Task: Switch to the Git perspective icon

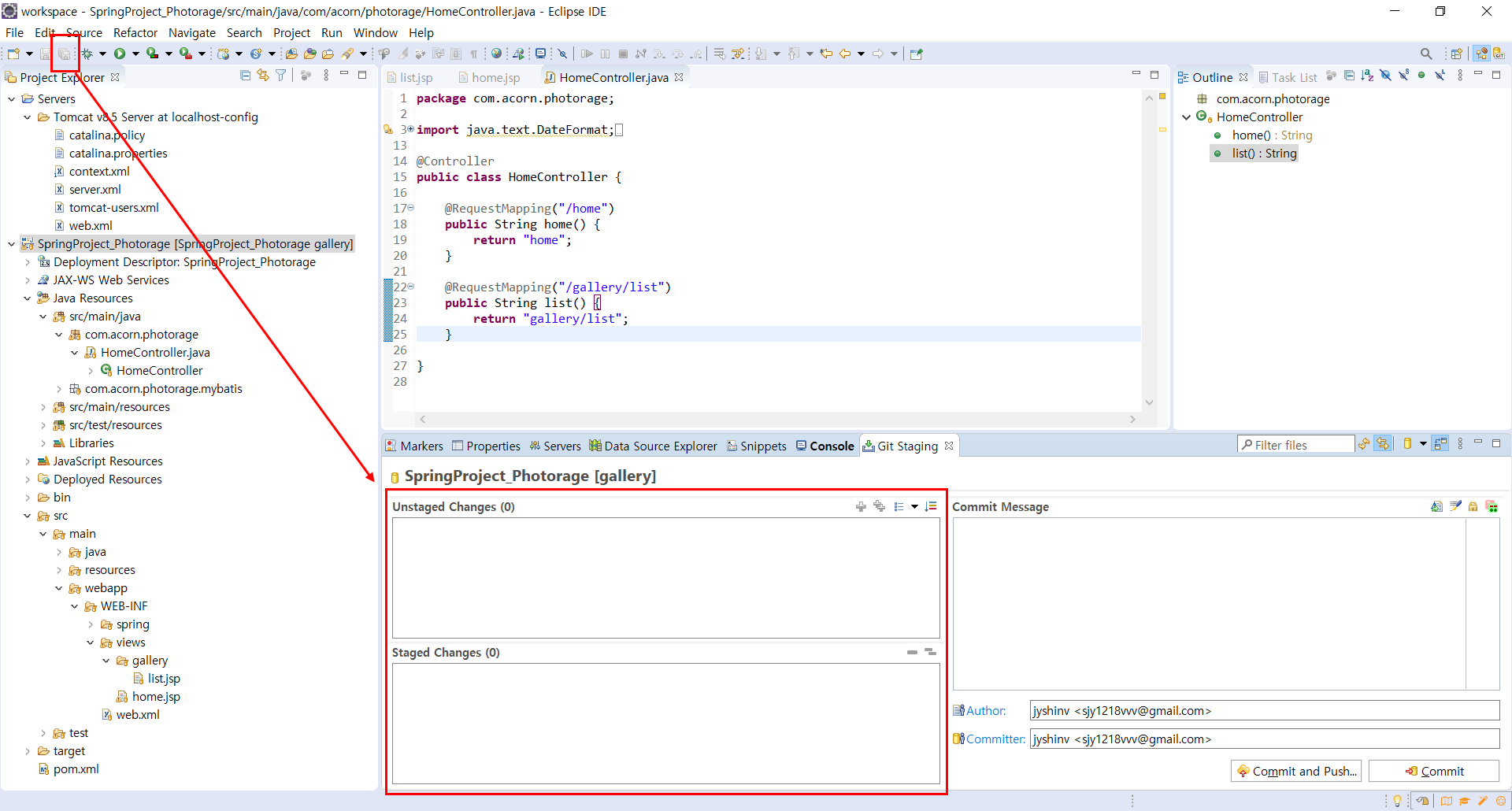Action: 1498,54
